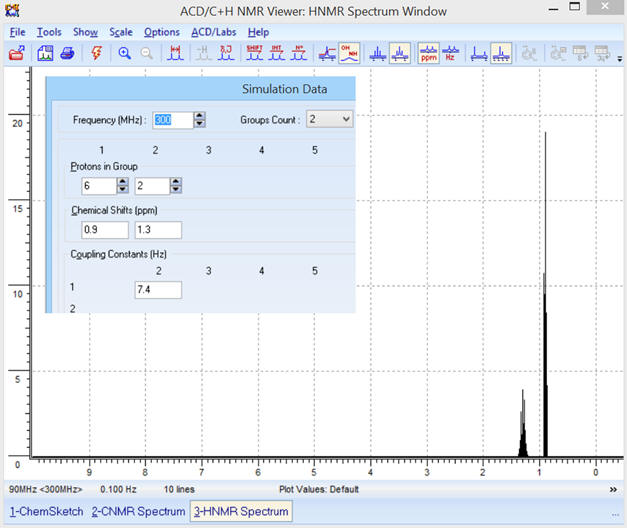Open the Scale menu
This screenshot has height=528, width=627.
pyautogui.click(x=121, y=32)
